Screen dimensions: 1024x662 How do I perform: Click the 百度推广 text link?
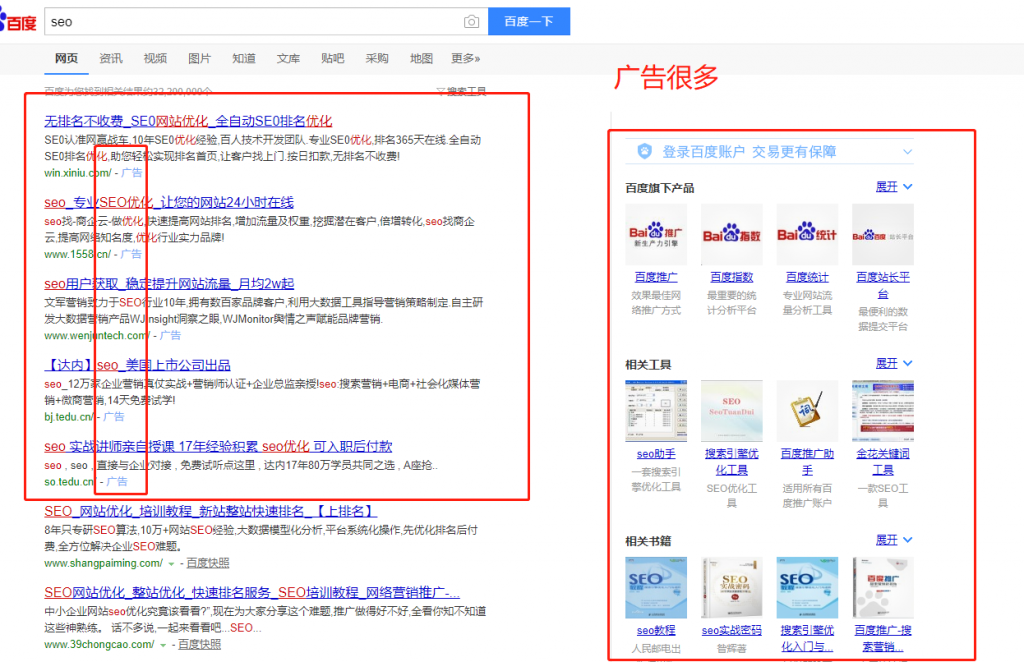click(x=656, y=277)
